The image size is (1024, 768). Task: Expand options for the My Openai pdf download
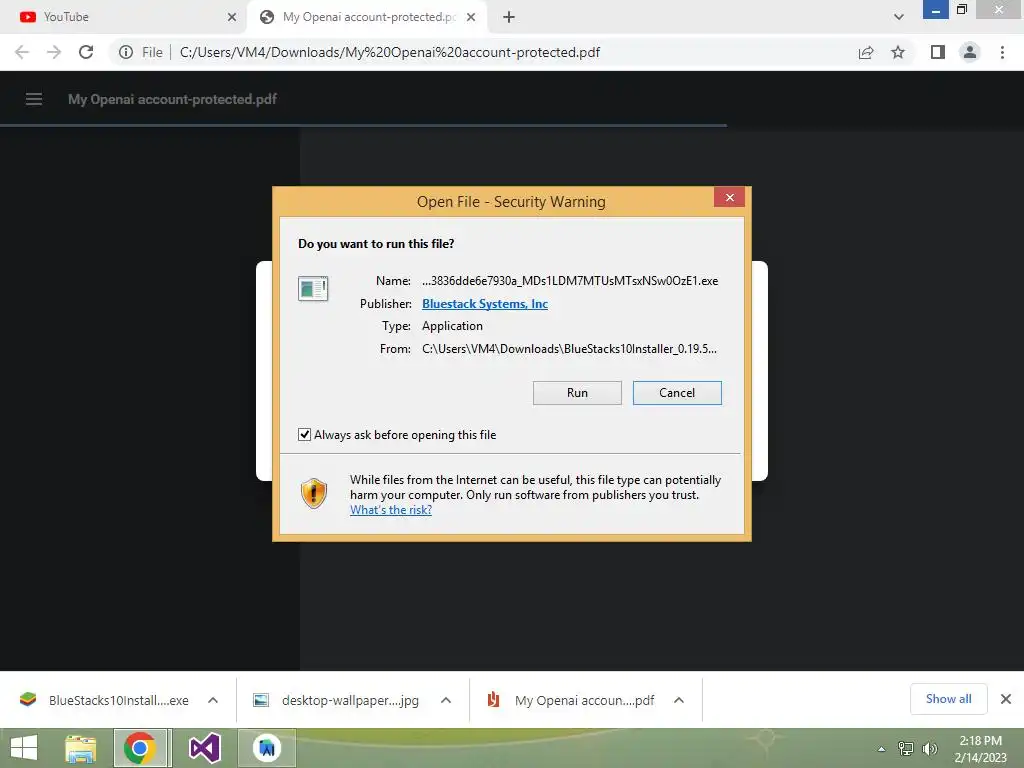[679, 700]
